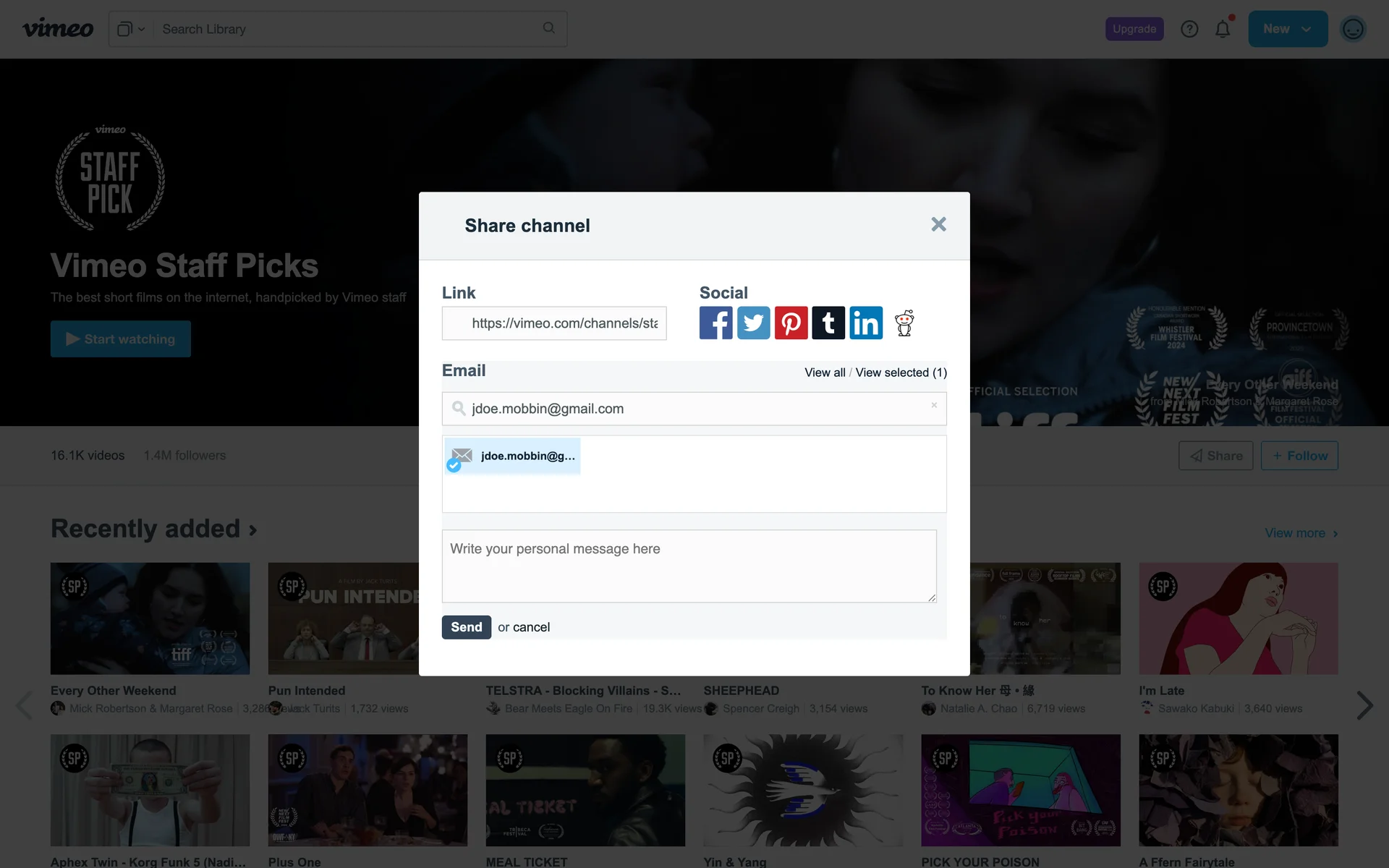Click the cancel link
1389x868 pixels.
pos(531,627)
